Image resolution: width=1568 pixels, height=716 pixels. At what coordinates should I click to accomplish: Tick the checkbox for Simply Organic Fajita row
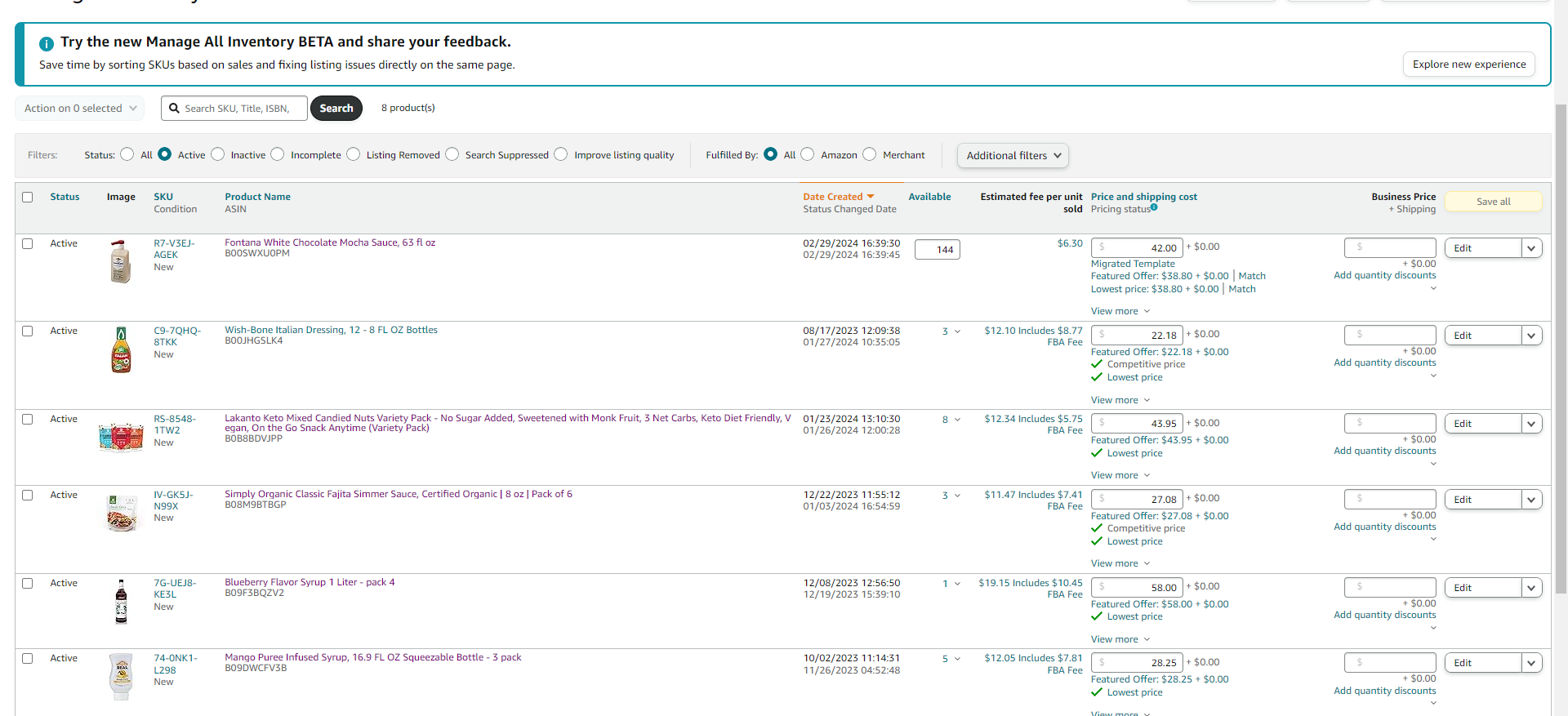pos(28,495)
